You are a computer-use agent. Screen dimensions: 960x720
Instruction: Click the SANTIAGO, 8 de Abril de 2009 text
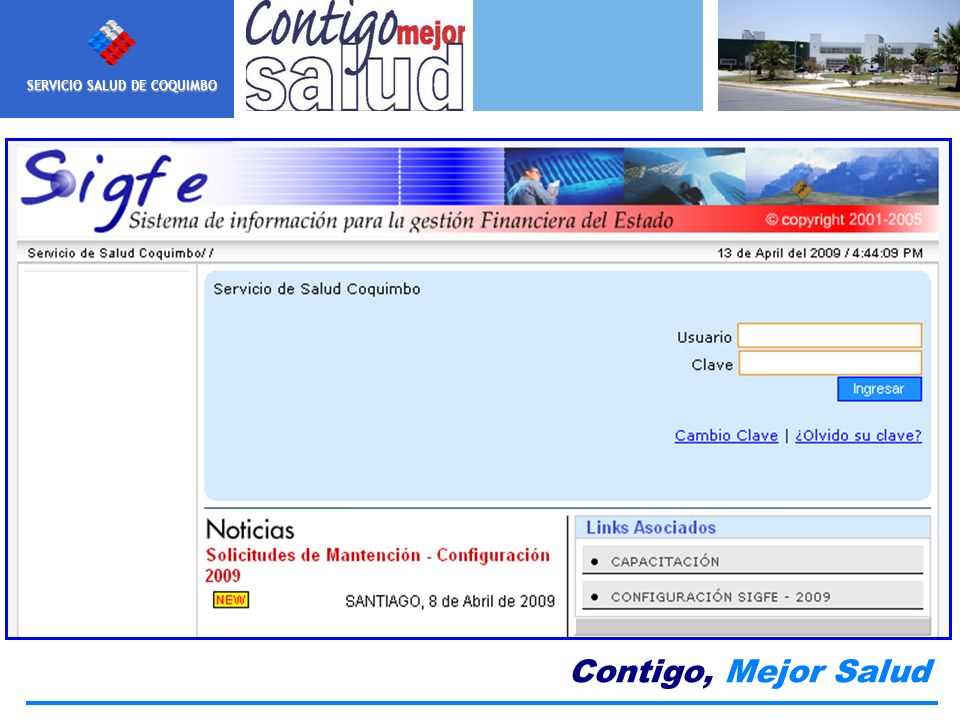[x=450, y=601]
